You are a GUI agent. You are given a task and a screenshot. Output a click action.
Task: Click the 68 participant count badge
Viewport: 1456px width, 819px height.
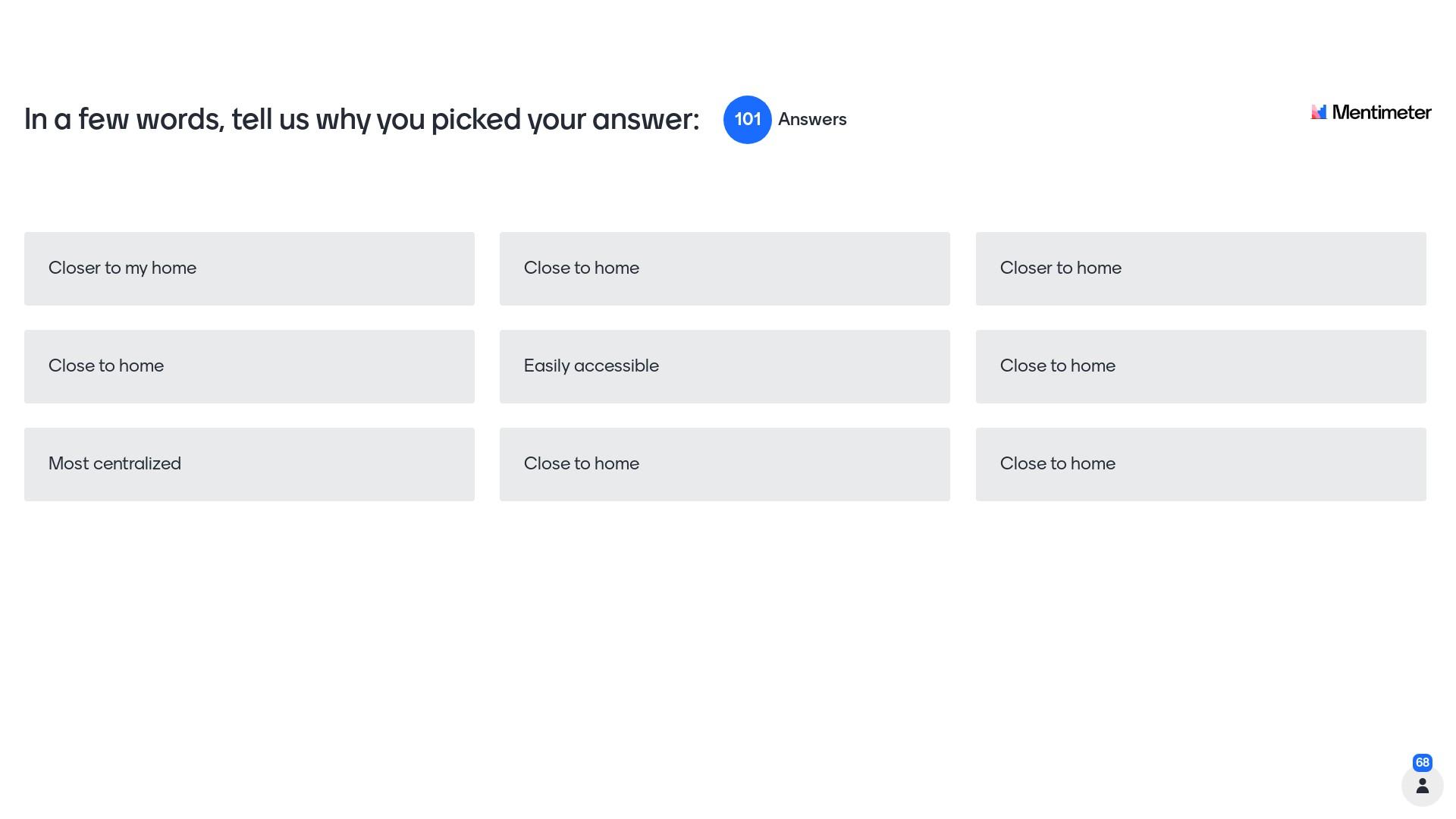click(1422, 762)
